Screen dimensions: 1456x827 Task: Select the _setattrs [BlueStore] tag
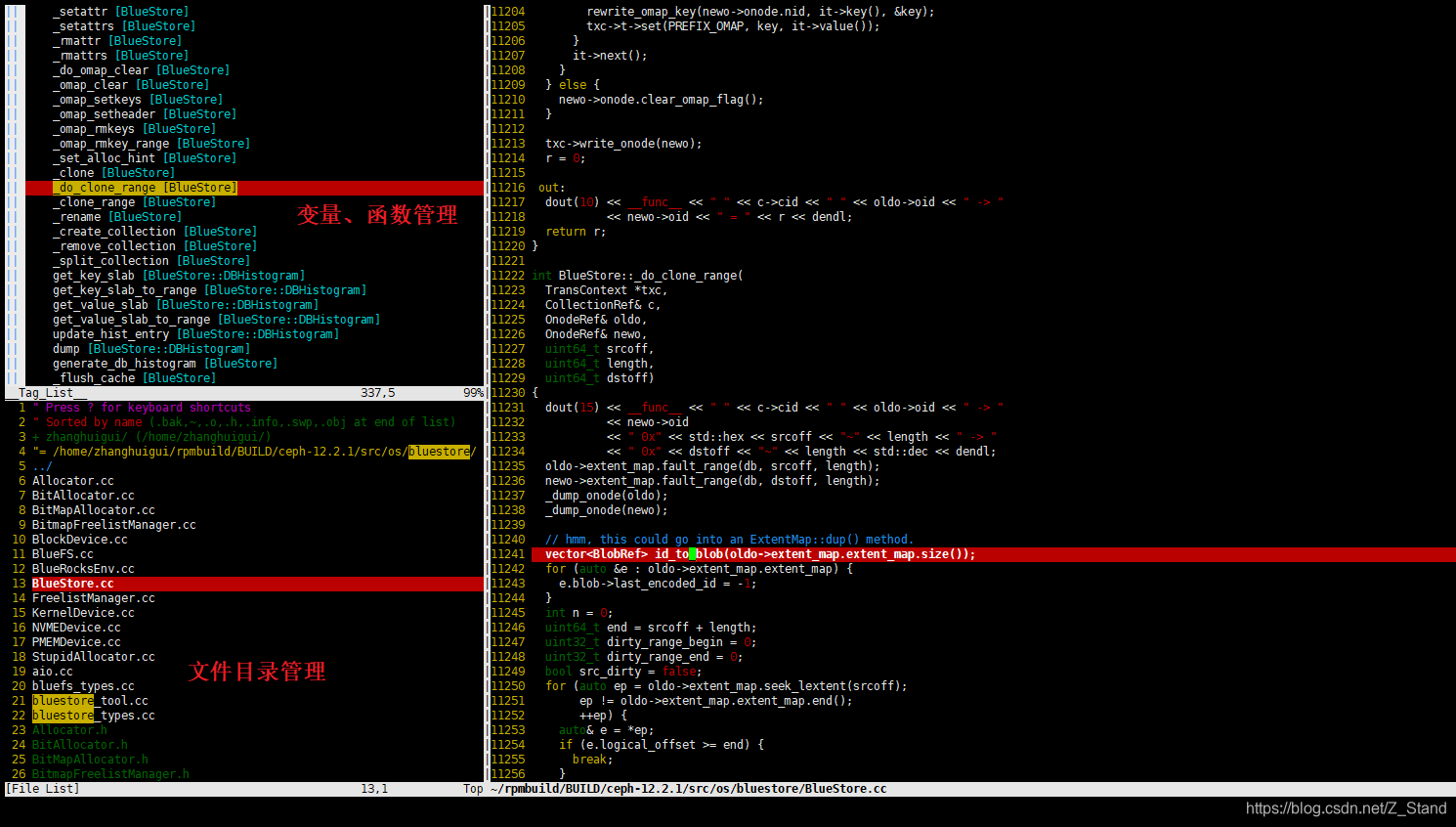(x=124, y=26)
